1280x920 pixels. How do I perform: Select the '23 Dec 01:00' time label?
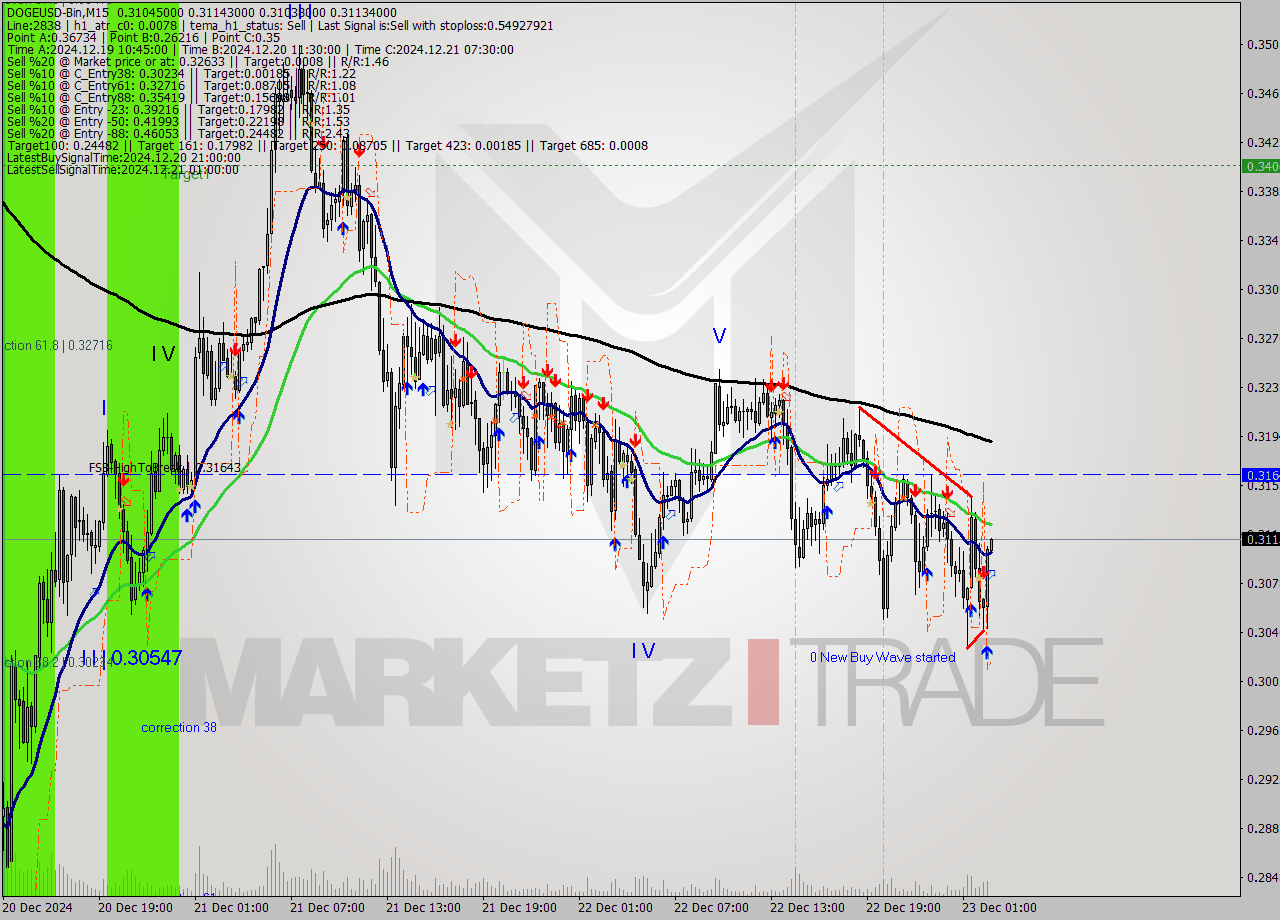pos(998,908)
